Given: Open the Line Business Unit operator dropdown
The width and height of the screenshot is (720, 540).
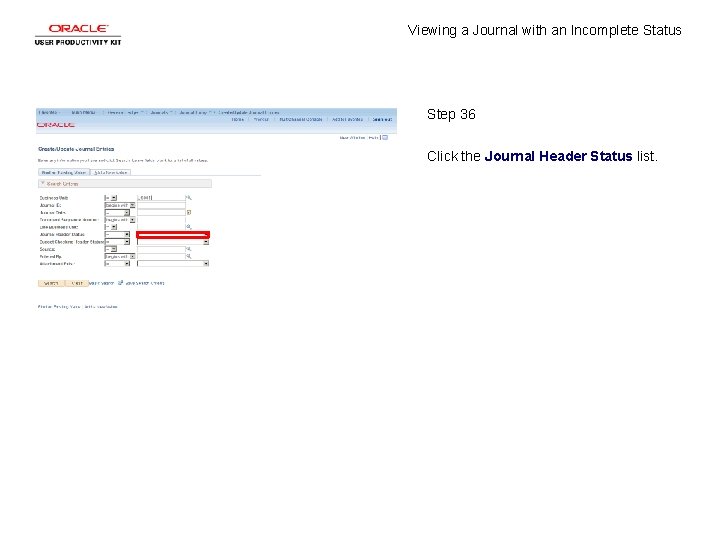Looking at the screenshot, I should [111, 227].
